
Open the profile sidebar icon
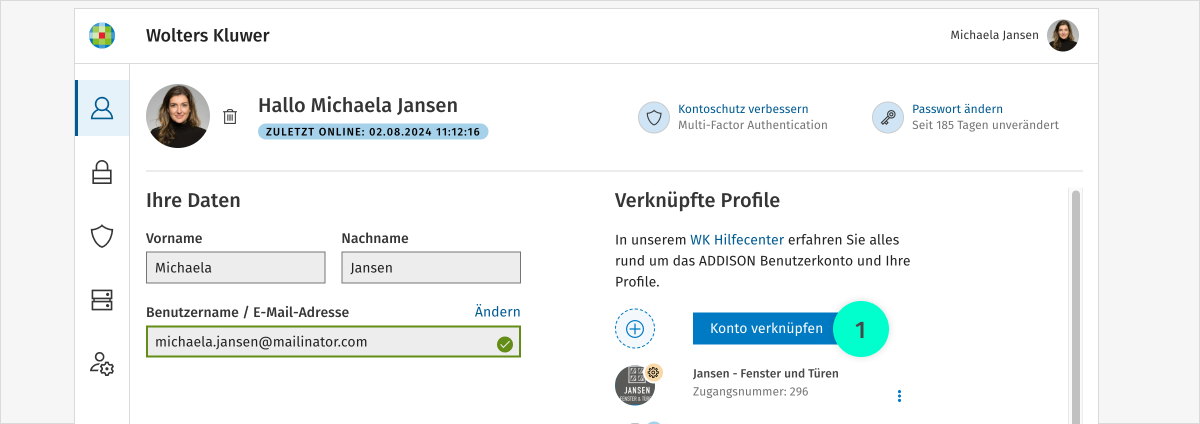pyautogui.click(x=102, y=108)
